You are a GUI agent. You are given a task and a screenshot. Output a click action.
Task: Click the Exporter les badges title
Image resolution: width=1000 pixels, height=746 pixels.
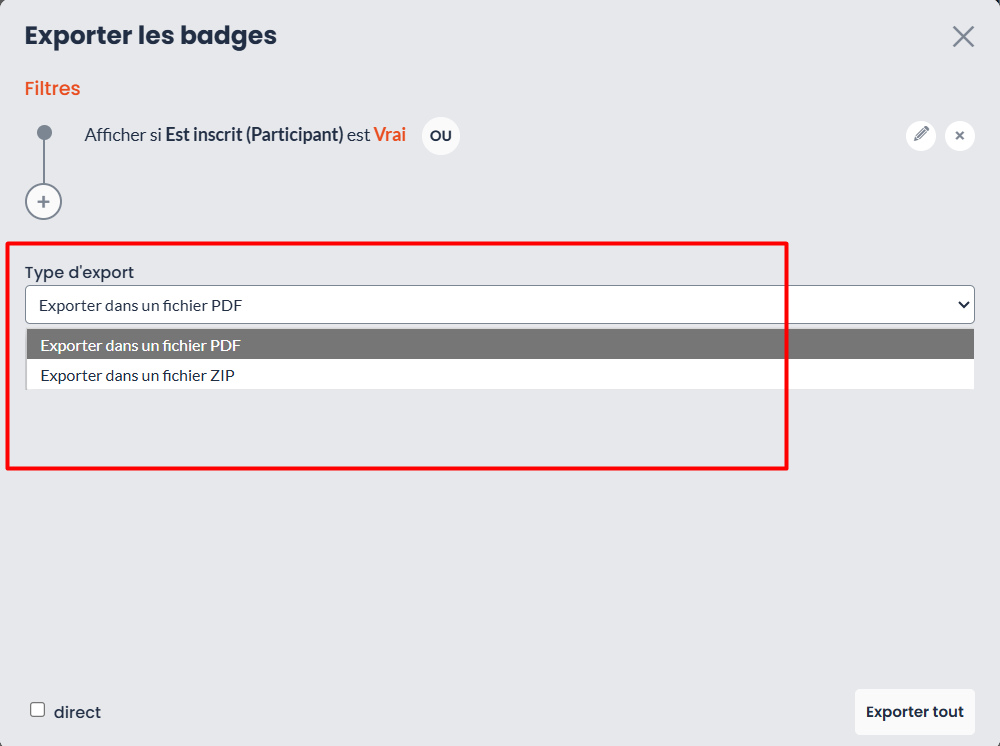coord(151,36)
